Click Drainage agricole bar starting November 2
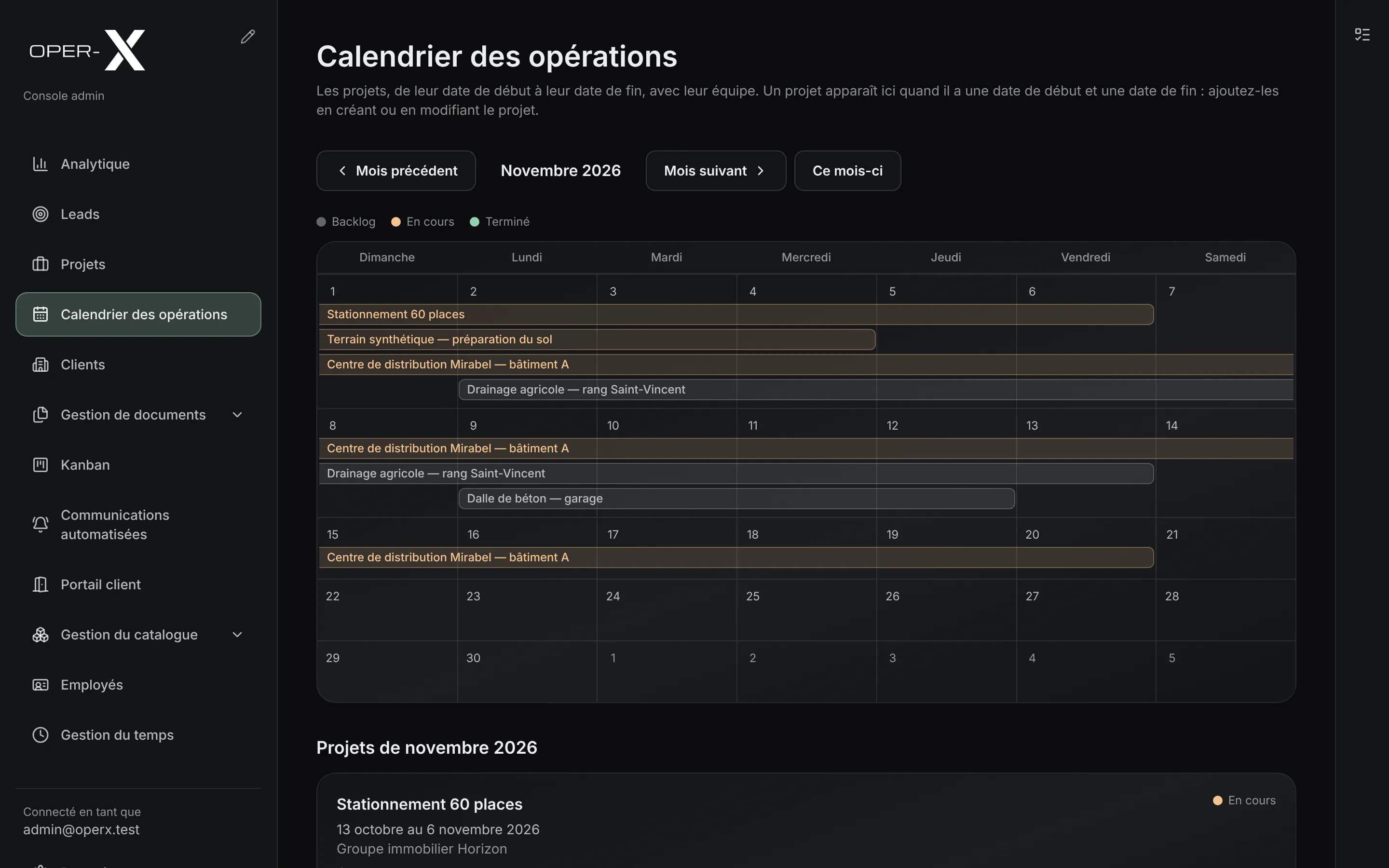 pyautogui.click(x=876, y=389)
